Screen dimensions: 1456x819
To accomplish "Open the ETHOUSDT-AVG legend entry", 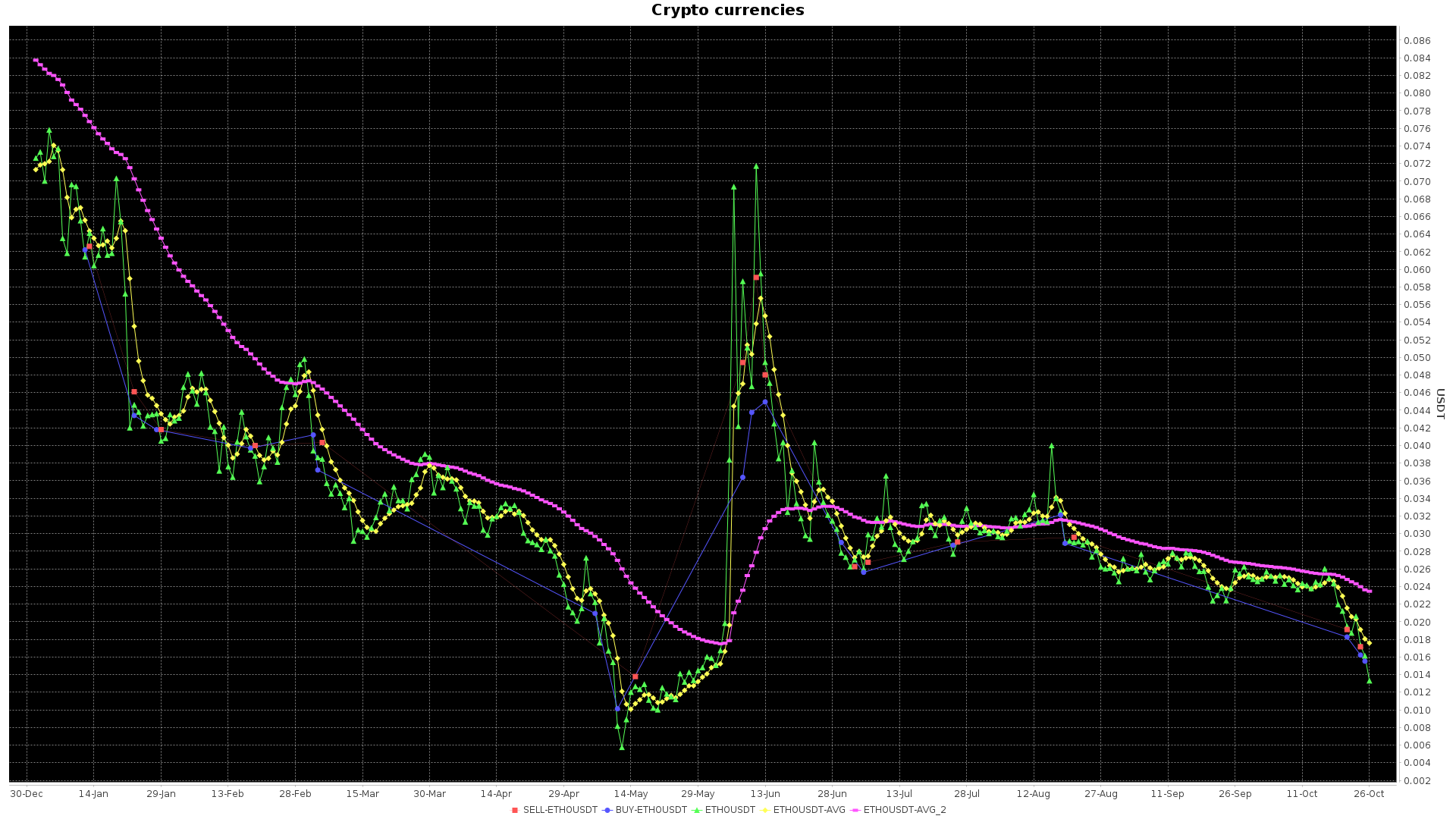I will point(809,810).
